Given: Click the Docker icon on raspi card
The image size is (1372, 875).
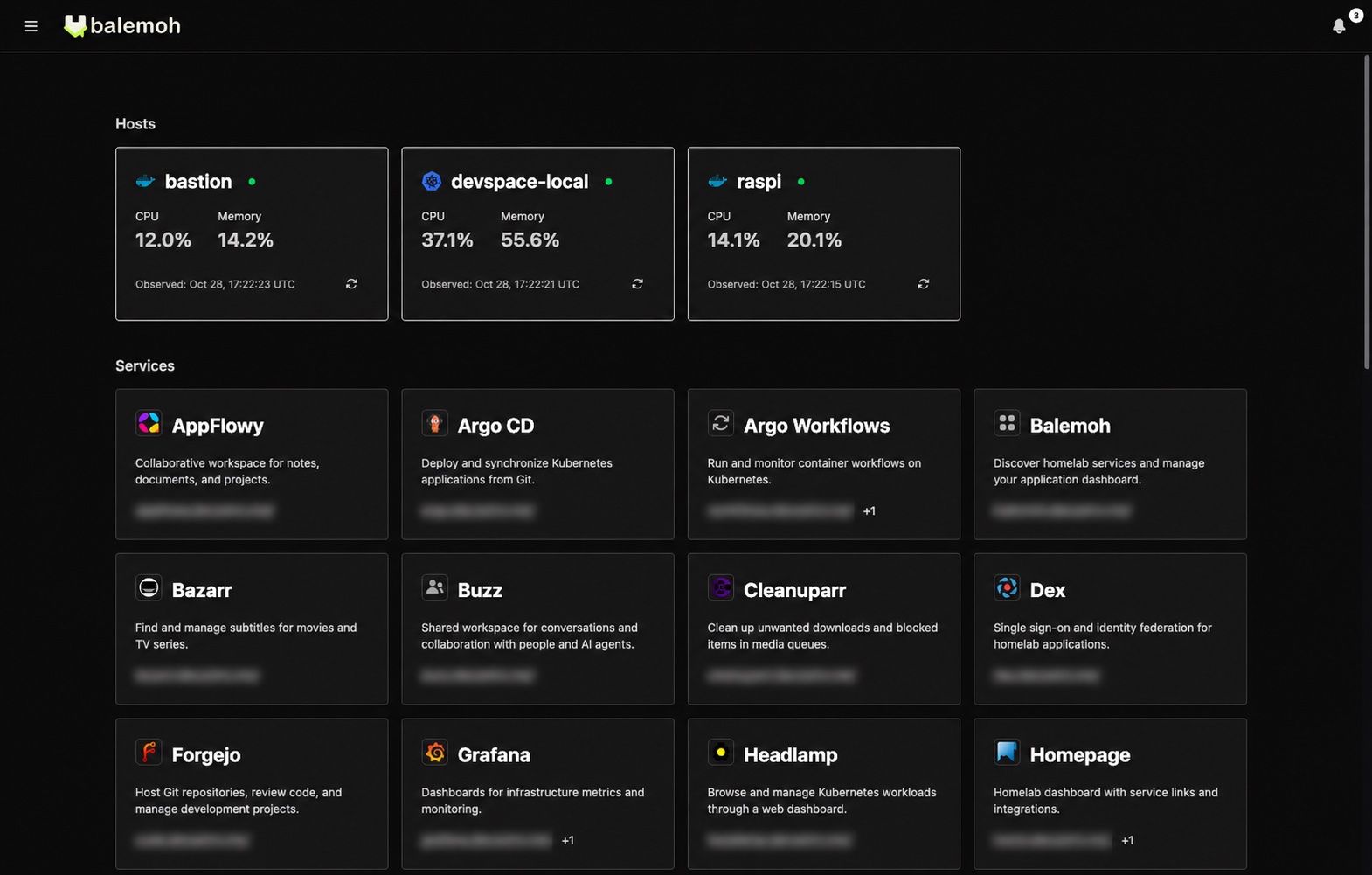Looking at the screenshot, I should coord(717,181).
